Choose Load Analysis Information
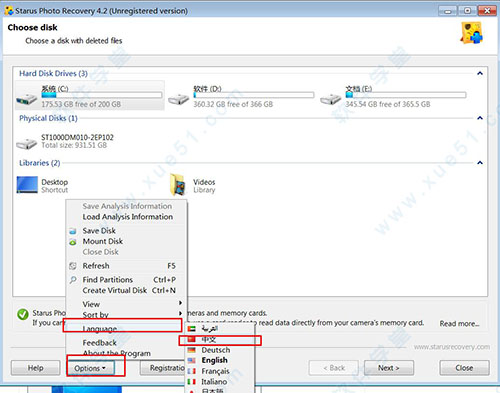The width and height of the screenshot is (500, 393). (x=127, y=217)
